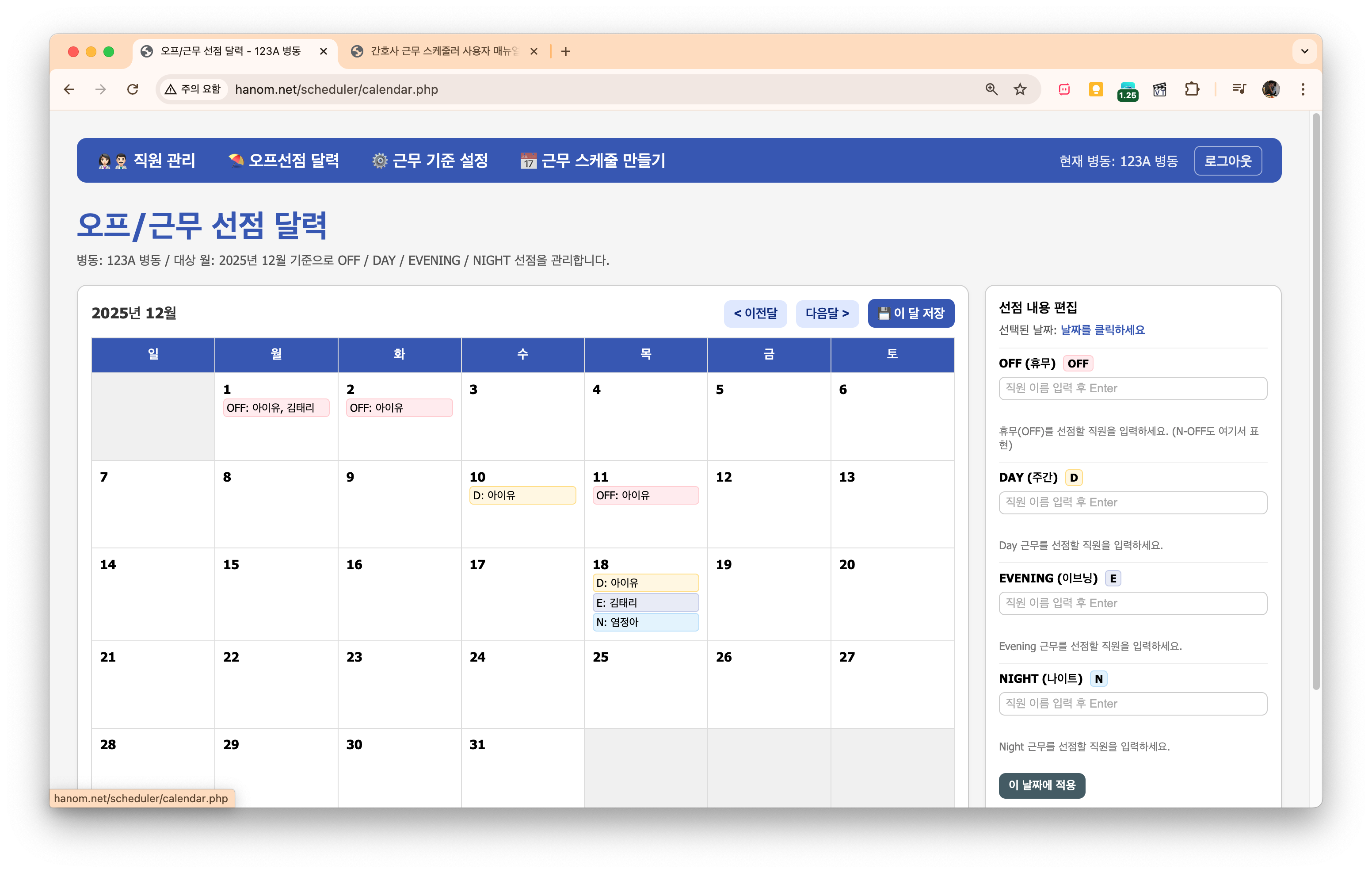
Task: Bookmark the page using the star icon
Action: [x=1020, y=89]
